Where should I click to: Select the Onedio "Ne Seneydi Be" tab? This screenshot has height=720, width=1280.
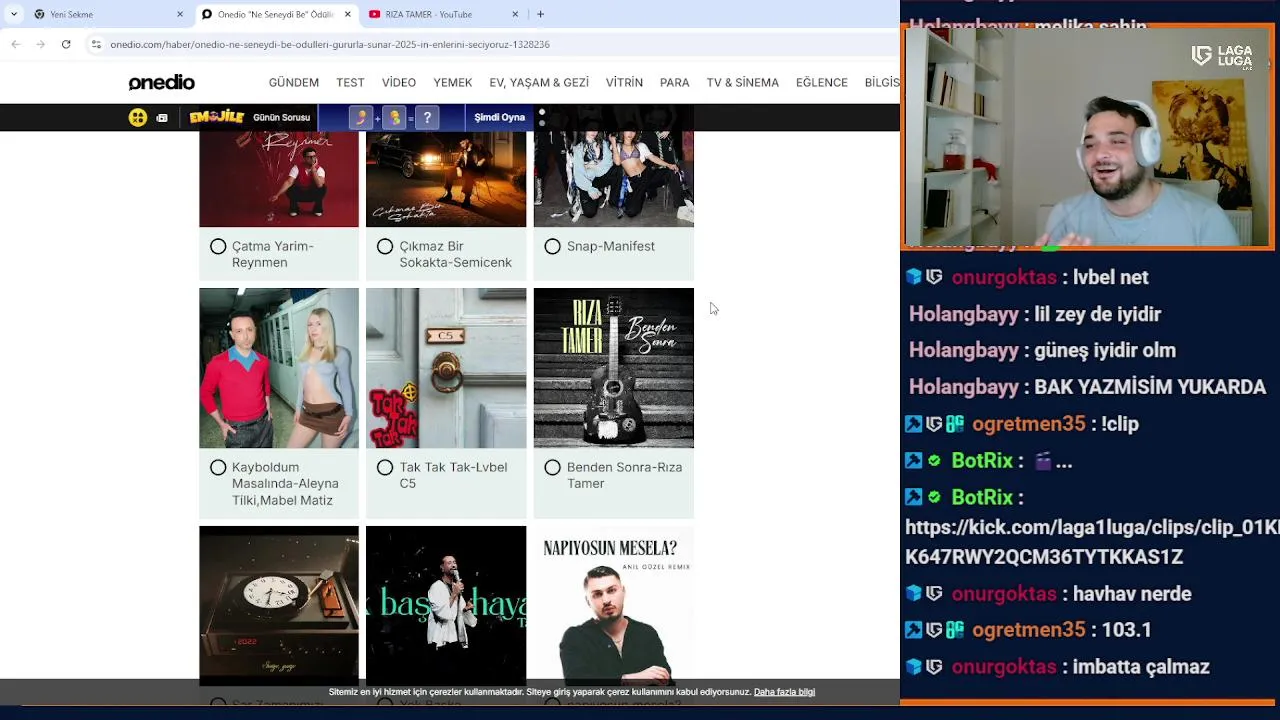pyautogui.click(x=276, y=14)
